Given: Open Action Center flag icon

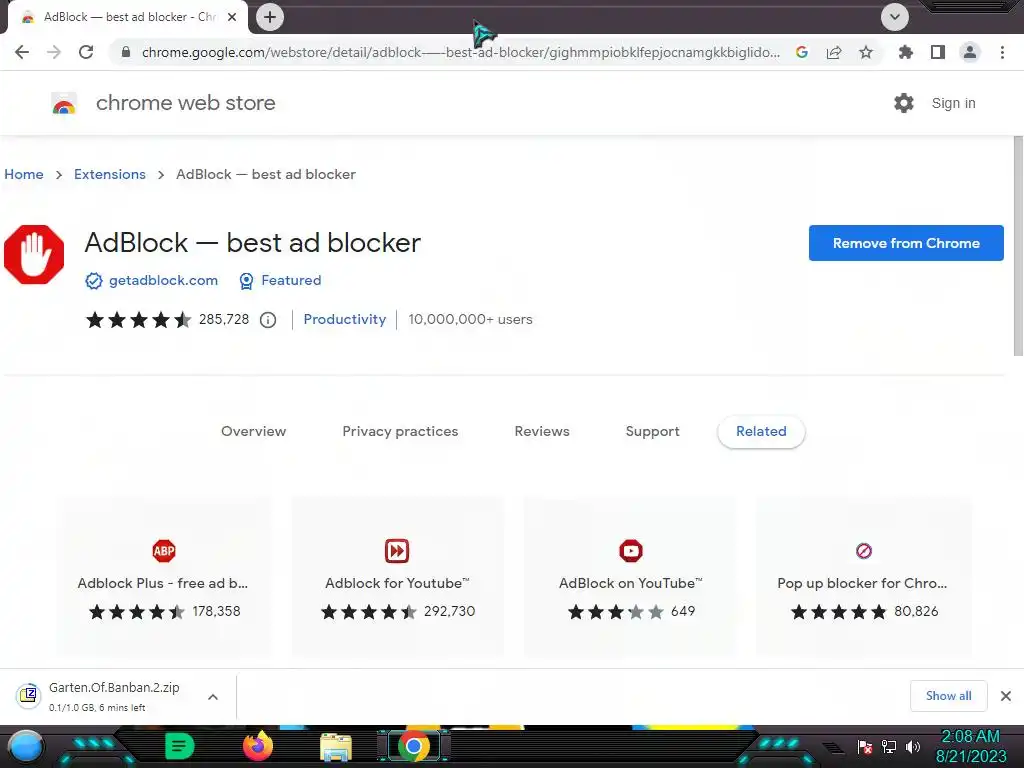Looking at the screenshot, I should coord(865,746).
